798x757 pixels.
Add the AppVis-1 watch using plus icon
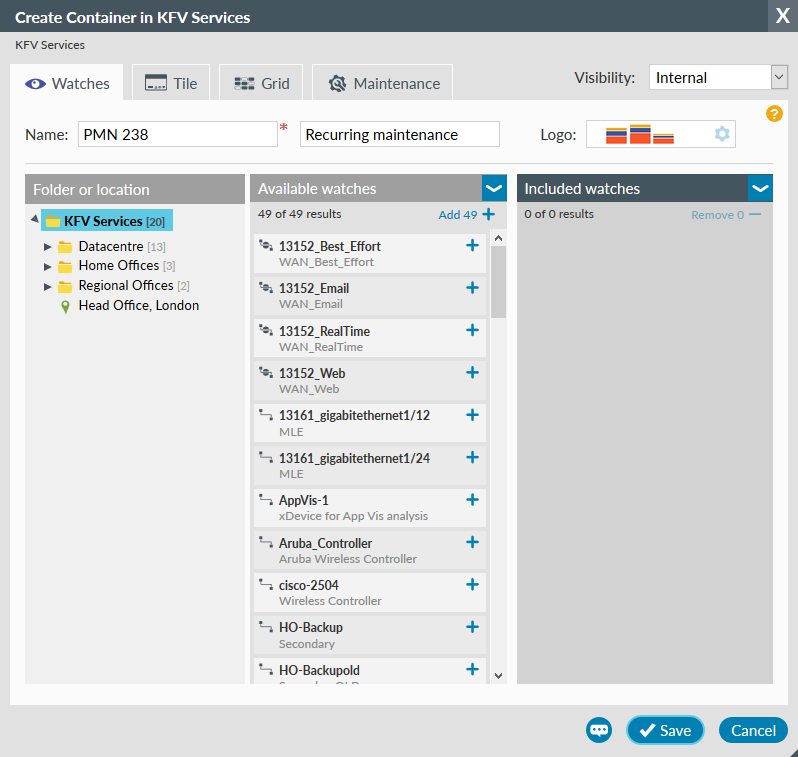(472, 500)
